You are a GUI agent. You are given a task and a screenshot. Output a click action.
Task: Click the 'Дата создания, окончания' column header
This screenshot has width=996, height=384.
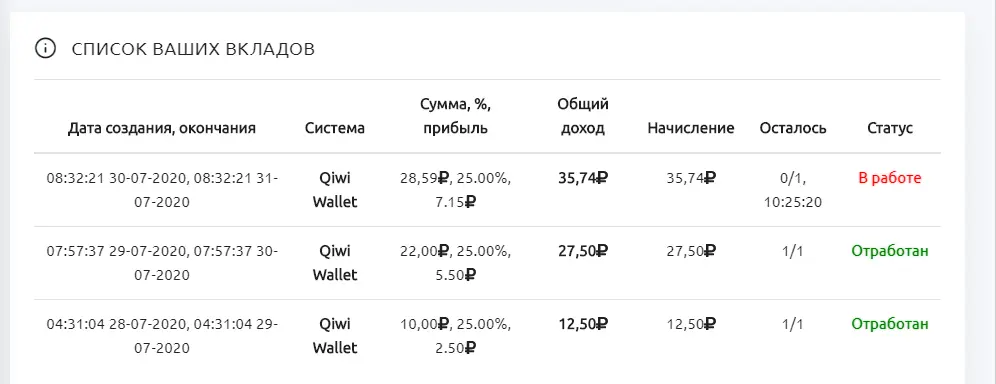coord(162,128)
